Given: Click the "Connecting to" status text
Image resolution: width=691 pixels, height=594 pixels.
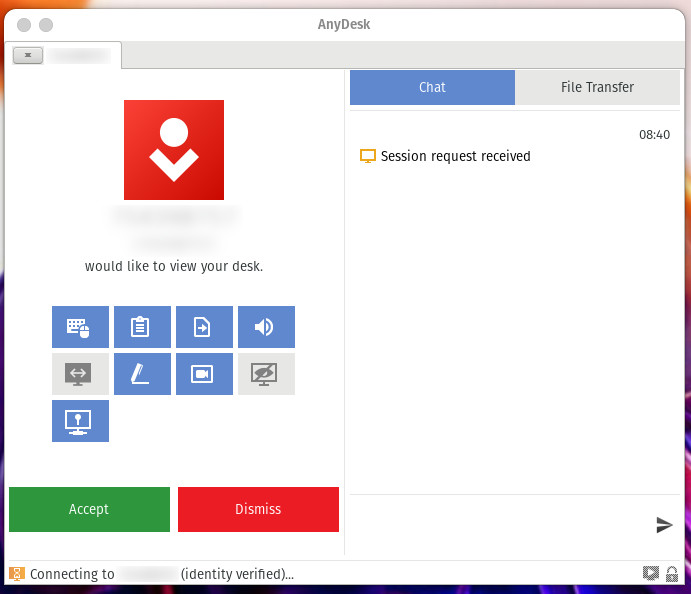Looking at the screenshot, I should 72,574.
